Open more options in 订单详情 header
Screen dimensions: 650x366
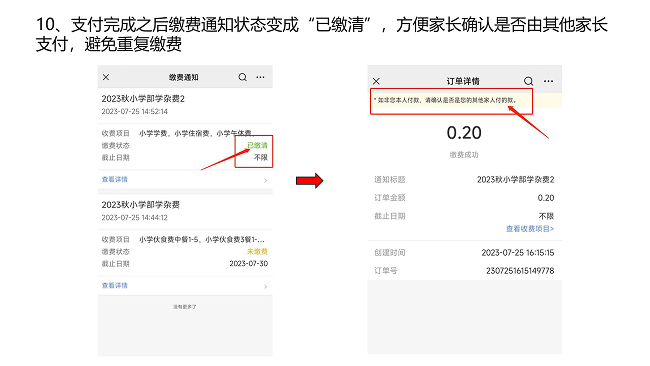[548, 81]
